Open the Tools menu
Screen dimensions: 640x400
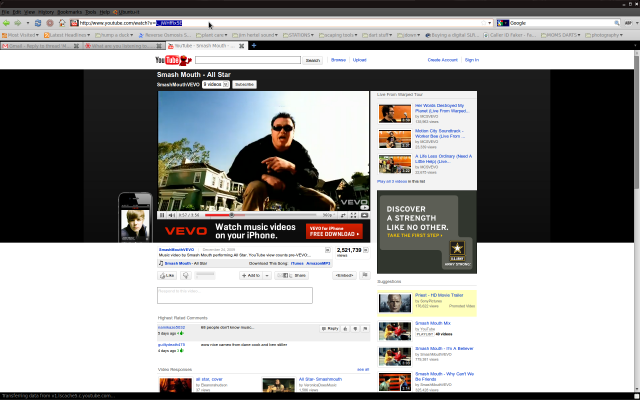[91, 12]
